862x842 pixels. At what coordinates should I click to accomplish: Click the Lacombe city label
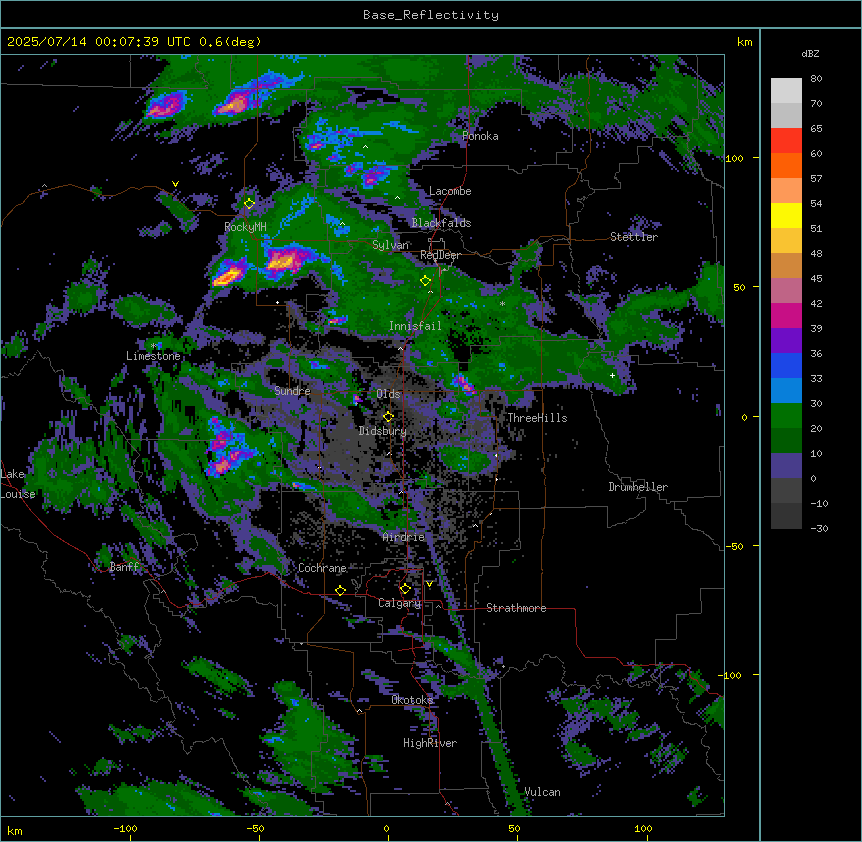click(450, 191)
